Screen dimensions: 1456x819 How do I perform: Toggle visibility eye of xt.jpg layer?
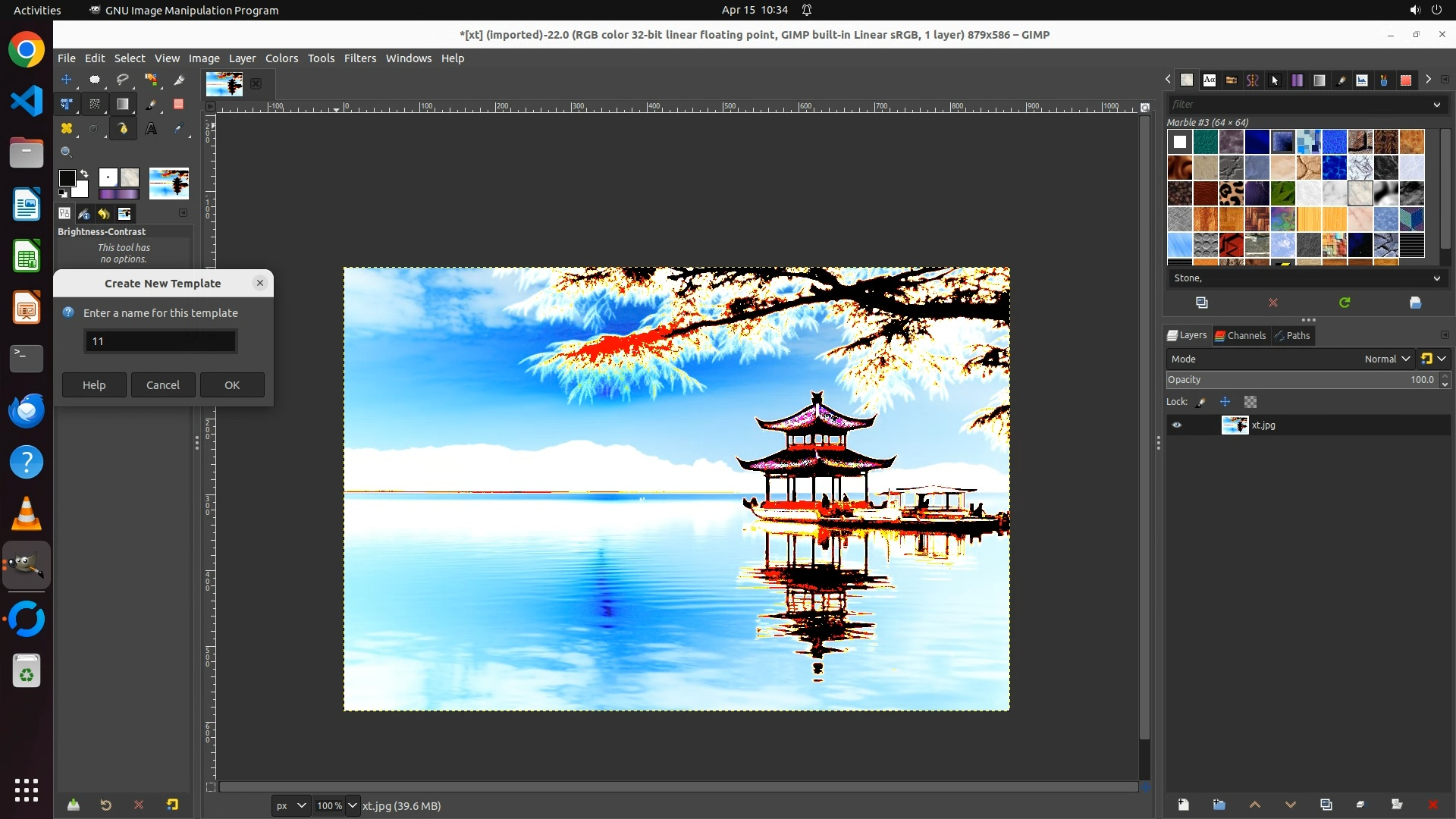[1177, 425]
